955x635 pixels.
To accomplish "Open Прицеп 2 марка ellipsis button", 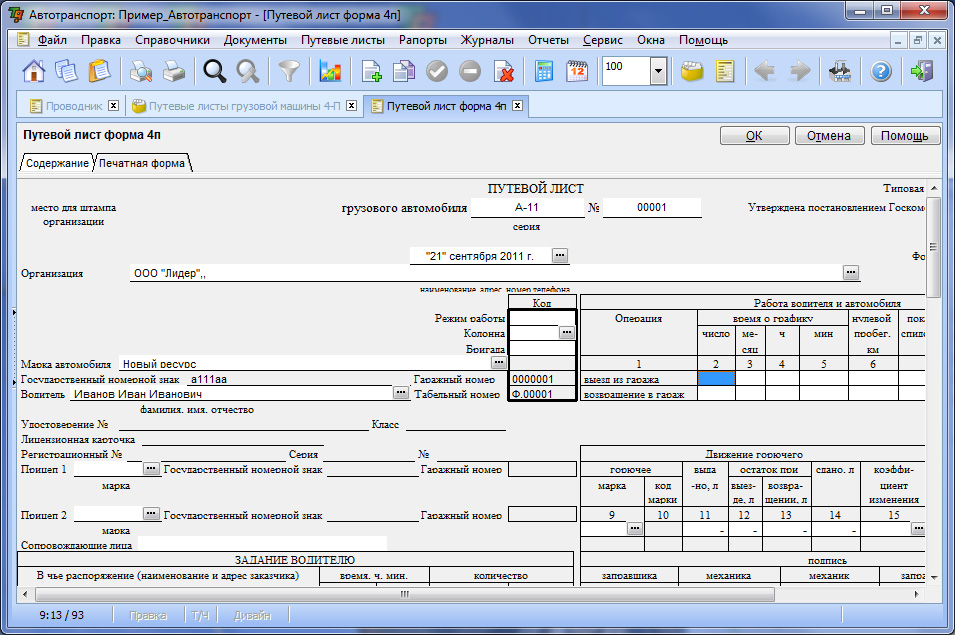I will pos(151,513).
